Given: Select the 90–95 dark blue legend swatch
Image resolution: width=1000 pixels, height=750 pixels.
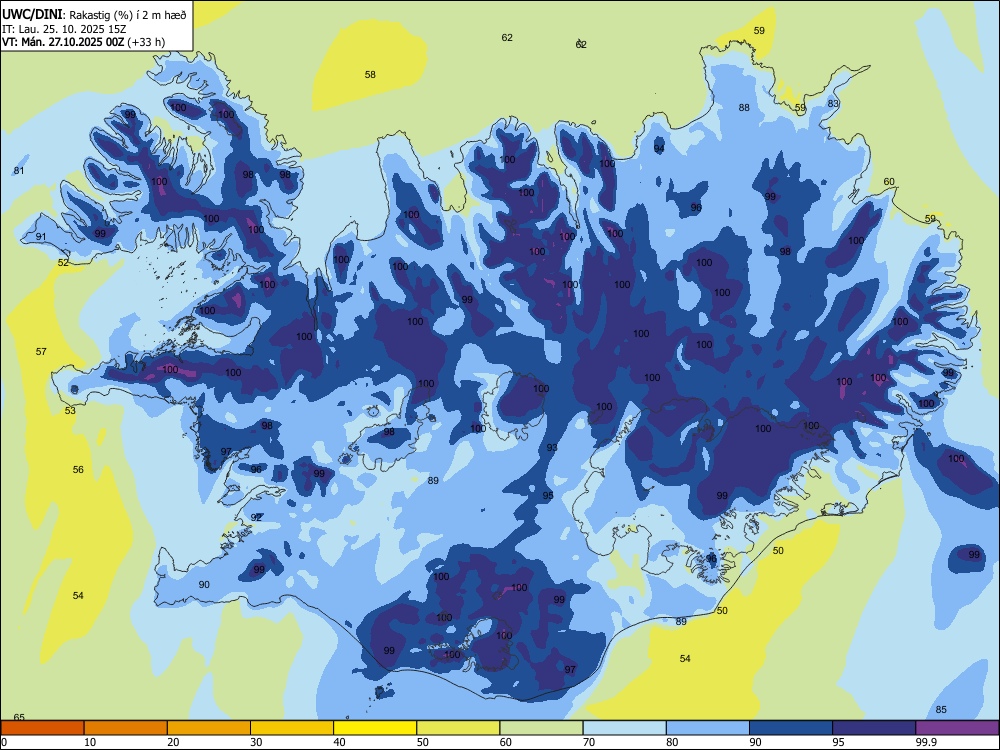Looking at the screenshot, I should pos(791,728).
